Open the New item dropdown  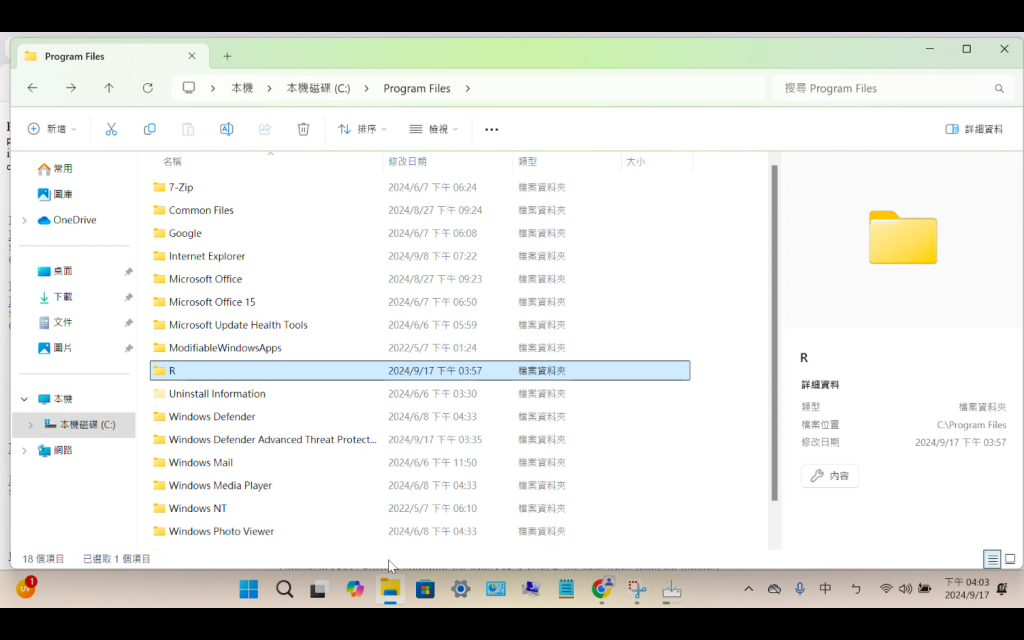coord(52,129)
